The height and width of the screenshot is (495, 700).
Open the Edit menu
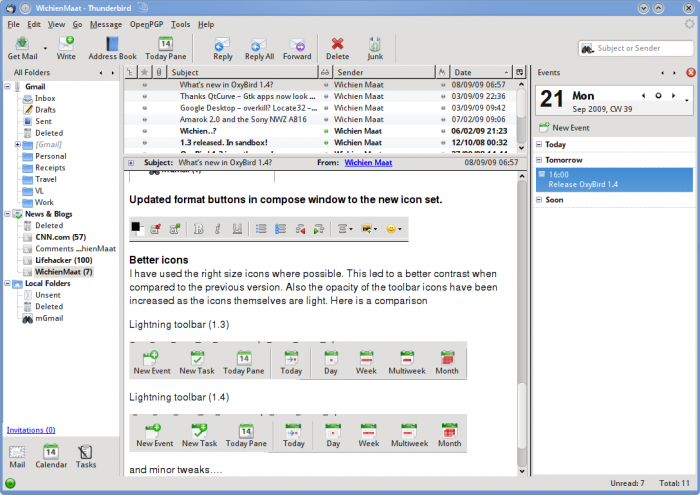[34, 24]
